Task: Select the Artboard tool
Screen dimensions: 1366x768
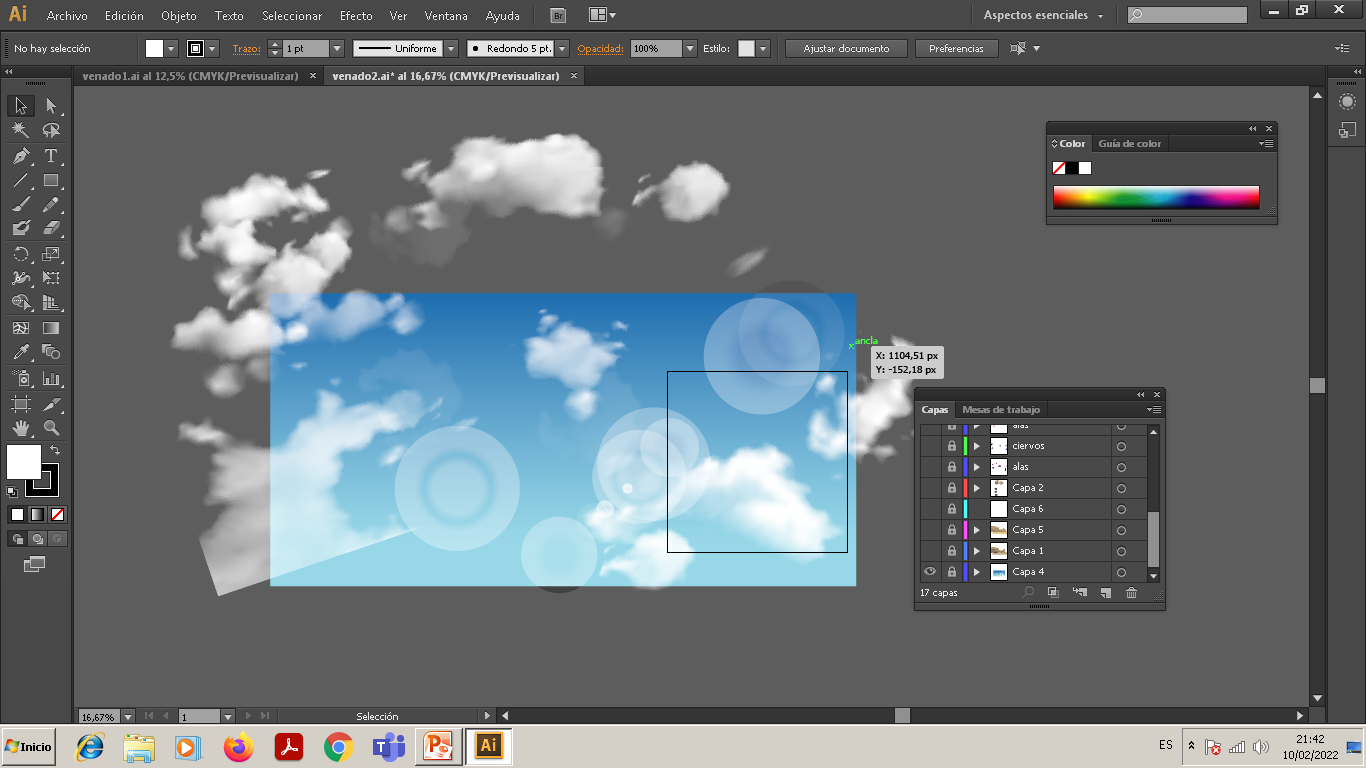Action: [21, 404]
